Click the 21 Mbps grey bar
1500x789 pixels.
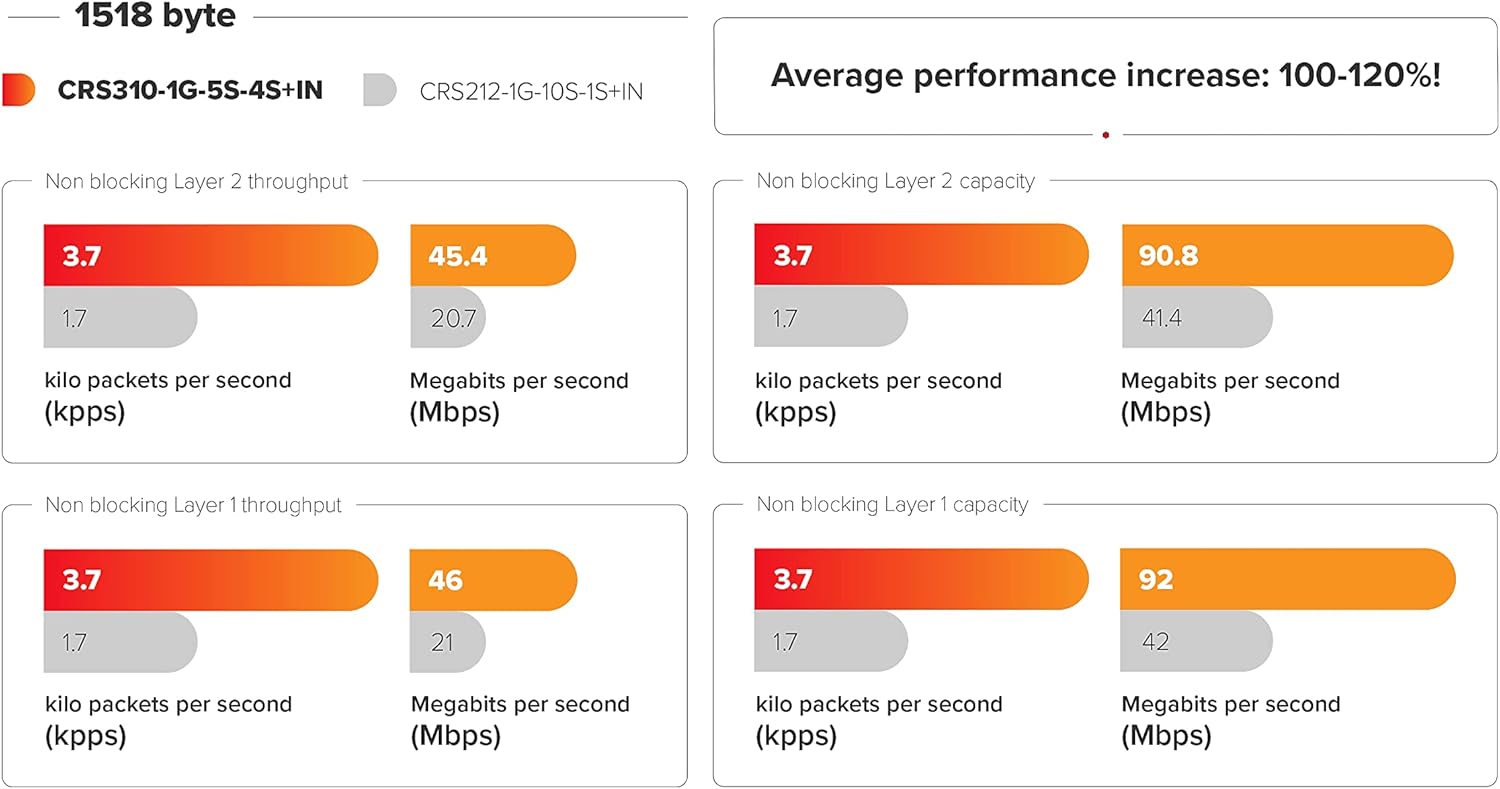point(447,642)
